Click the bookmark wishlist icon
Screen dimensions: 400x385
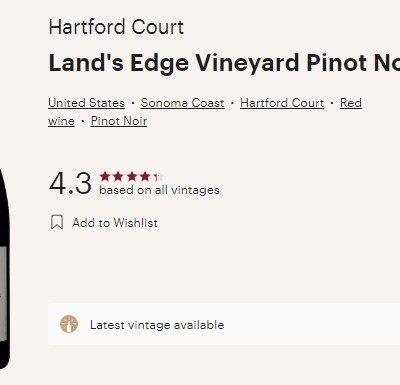pyautogui.click(x=57, y=222)
